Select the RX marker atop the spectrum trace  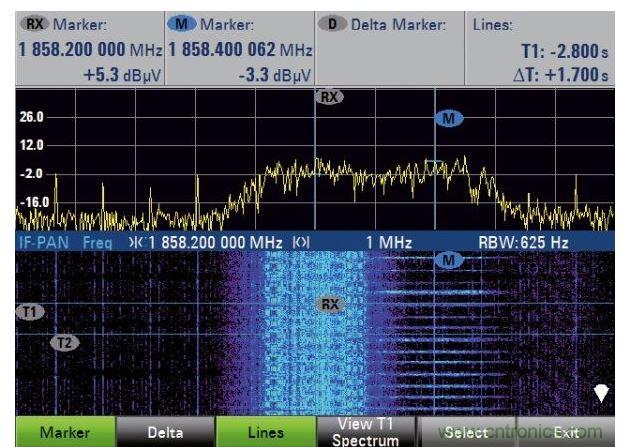[x=328, y=97]
